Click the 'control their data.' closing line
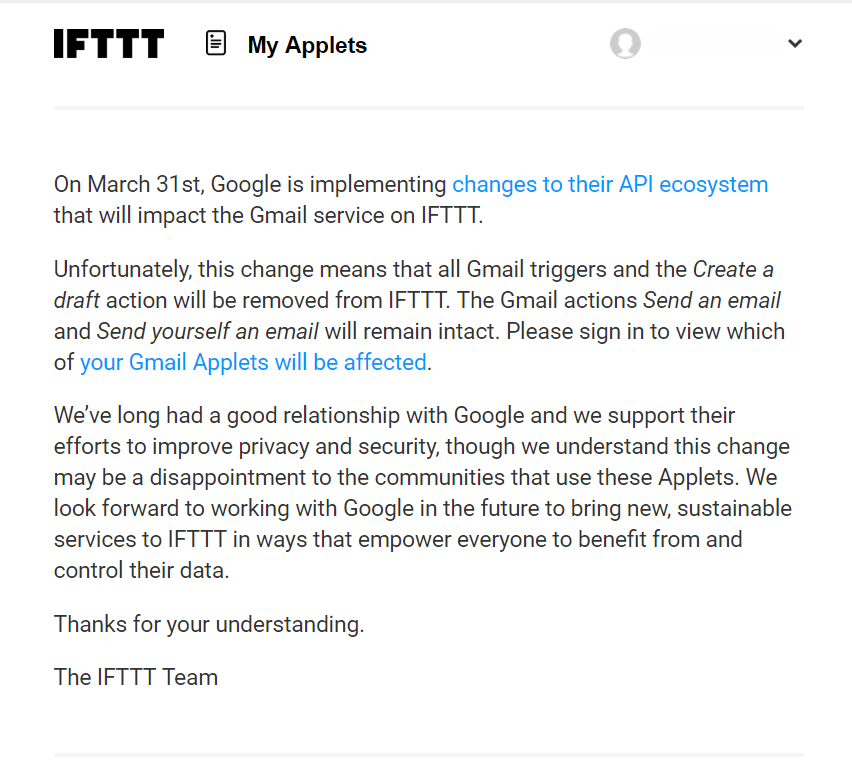This screenshot has height=771, width=852. click(141, 571)
